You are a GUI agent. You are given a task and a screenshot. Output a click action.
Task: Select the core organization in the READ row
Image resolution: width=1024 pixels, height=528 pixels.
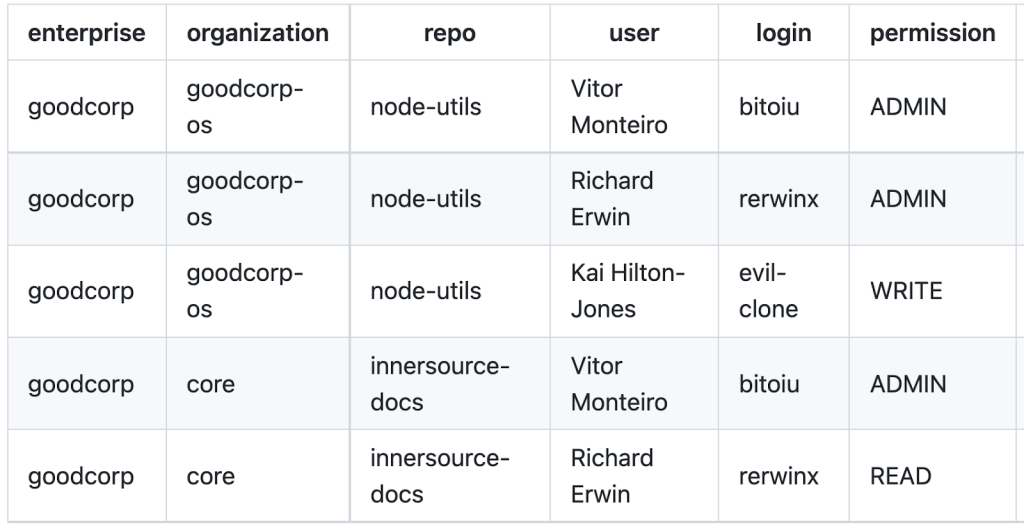tap(210, 476)
